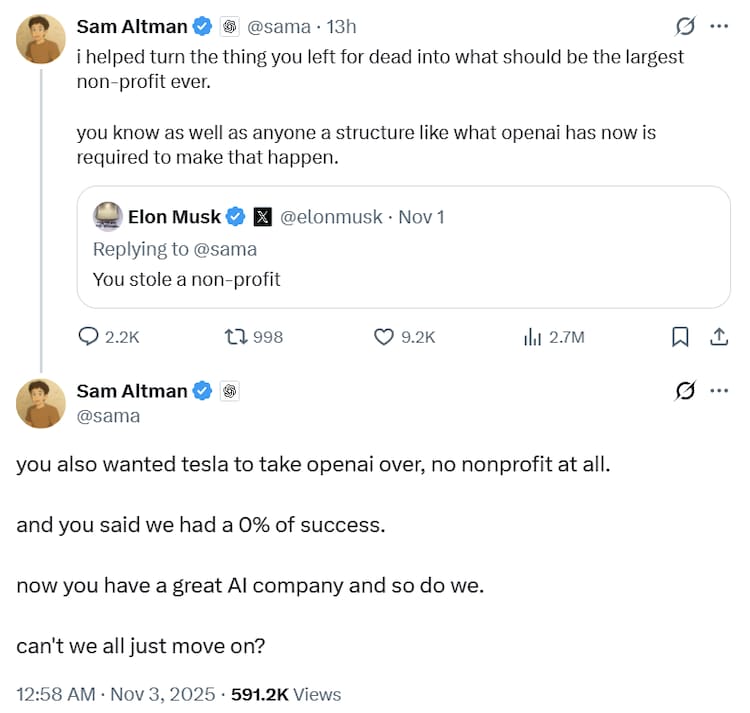Image resolution: width=750 pixels, height=713 pixels.
Task: Click Sam Altman's top profile avatar
Action: (x=41, y=40)
